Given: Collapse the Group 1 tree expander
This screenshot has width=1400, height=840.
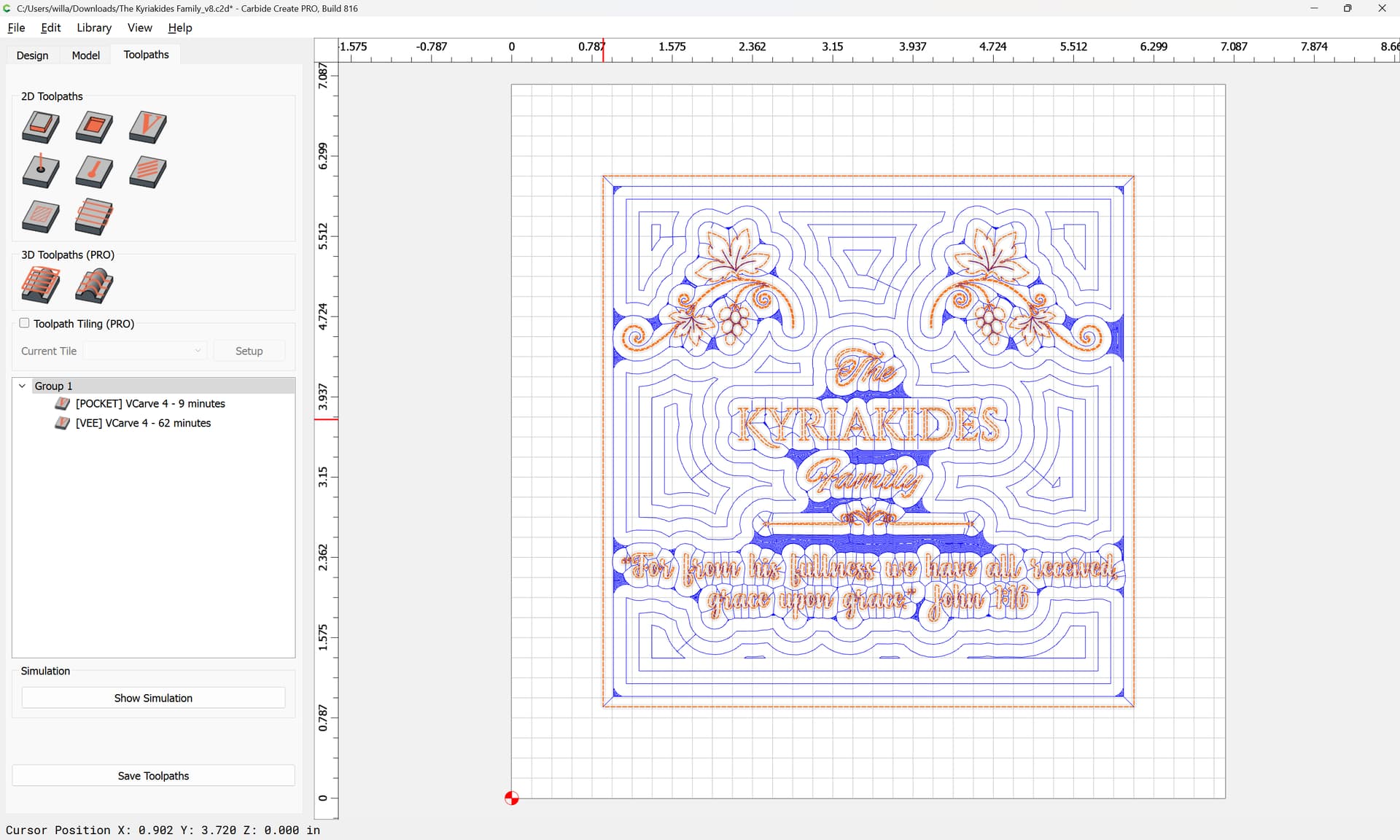Looking at the screenshot, I should pyautogui.click(x=23, y=386).
